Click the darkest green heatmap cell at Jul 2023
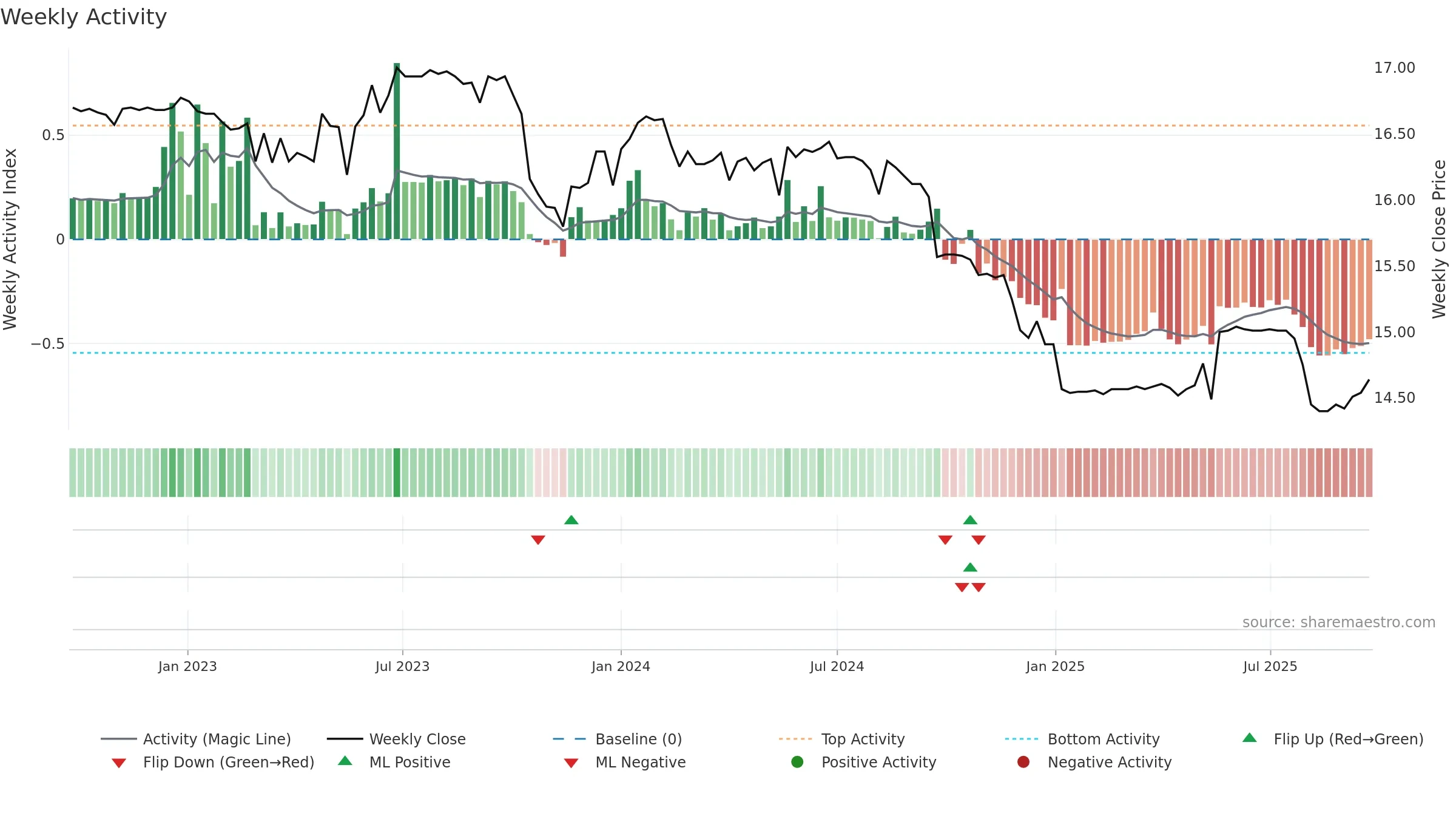The image size is (1456, 819). (x=397, y=473)
